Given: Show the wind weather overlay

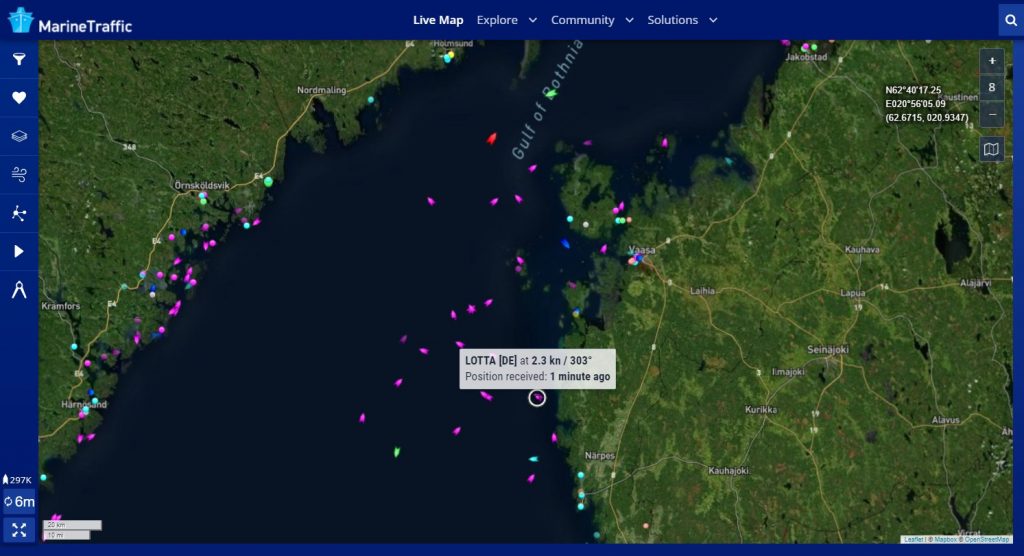Looking at the screenshot, I should tap(19, 174).
